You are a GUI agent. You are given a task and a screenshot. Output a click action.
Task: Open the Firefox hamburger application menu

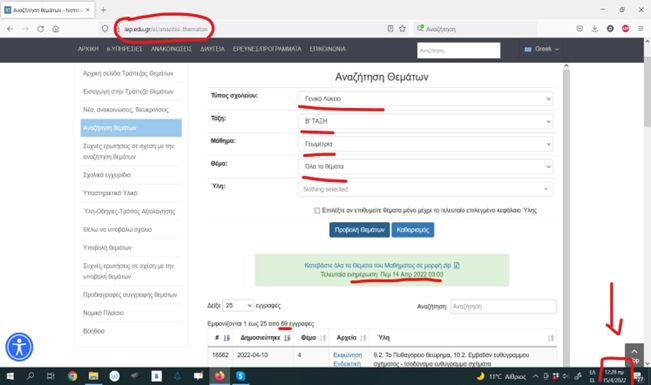coord(641,29)
